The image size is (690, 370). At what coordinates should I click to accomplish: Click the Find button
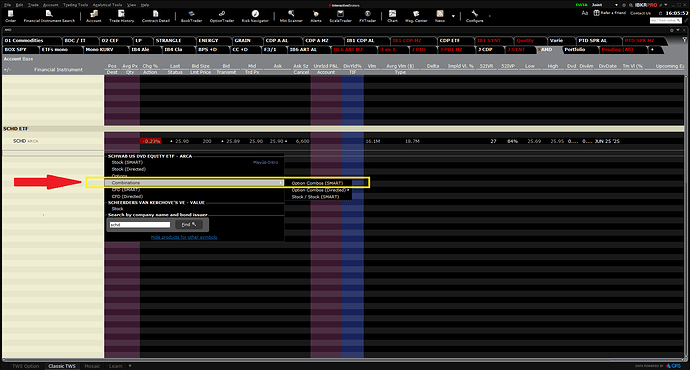189,224
